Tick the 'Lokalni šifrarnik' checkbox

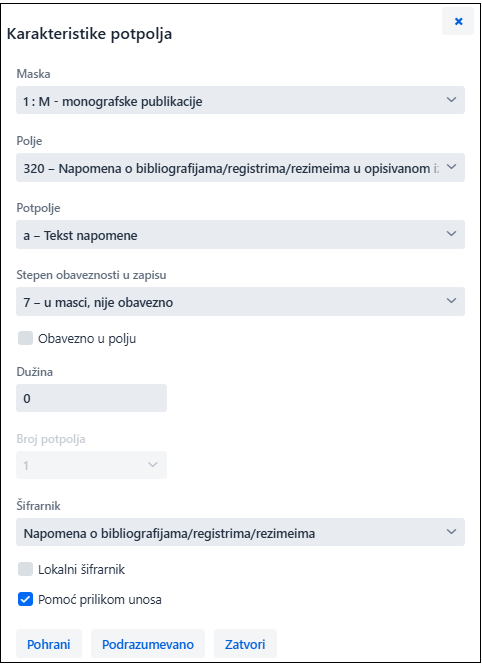(25, 569)
